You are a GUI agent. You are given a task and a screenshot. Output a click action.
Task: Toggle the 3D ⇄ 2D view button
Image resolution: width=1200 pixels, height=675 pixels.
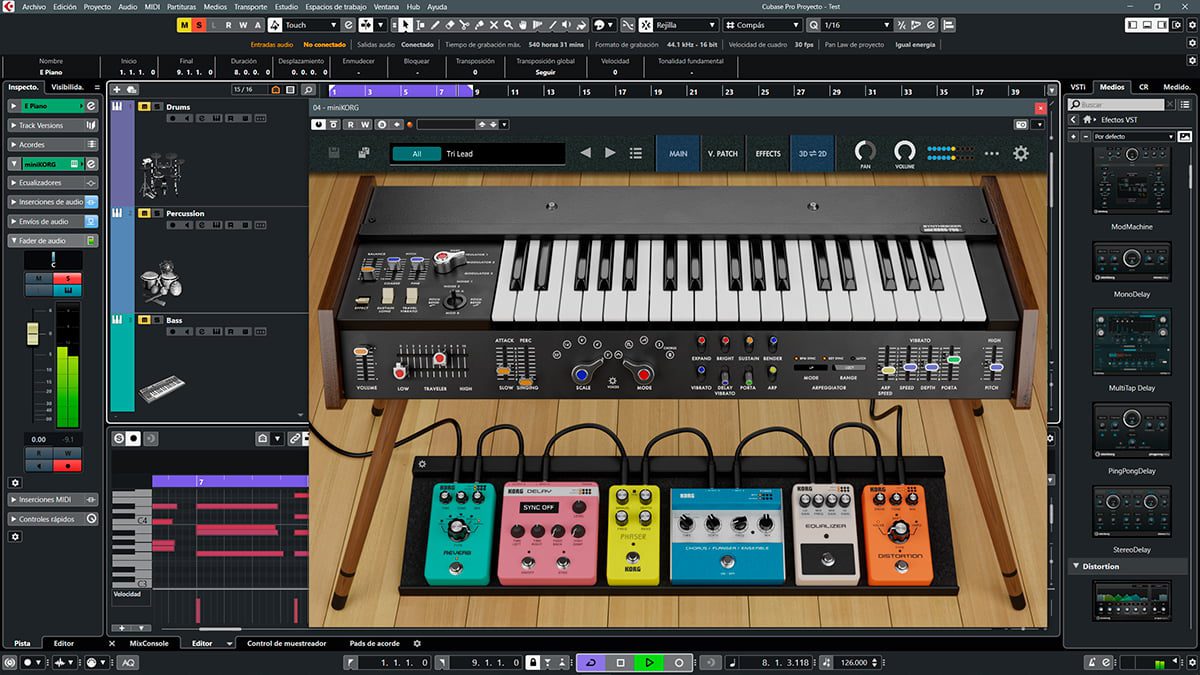coord(811,153)
